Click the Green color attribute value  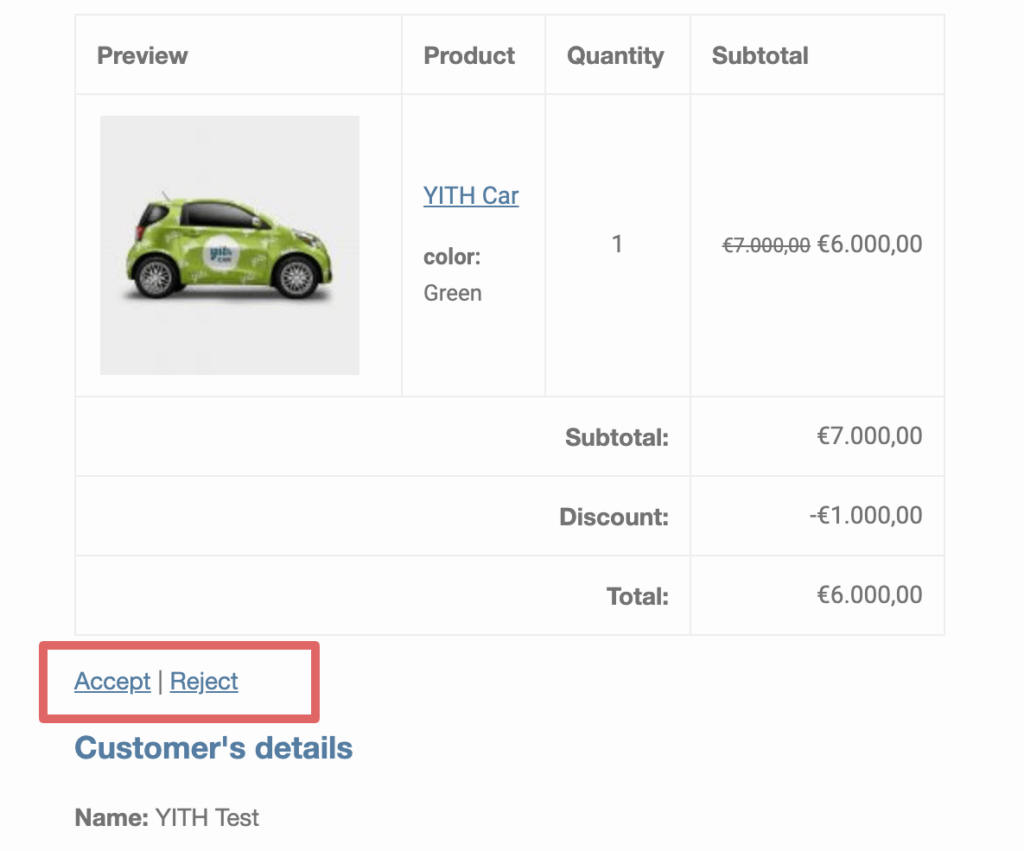pos(453,293)
